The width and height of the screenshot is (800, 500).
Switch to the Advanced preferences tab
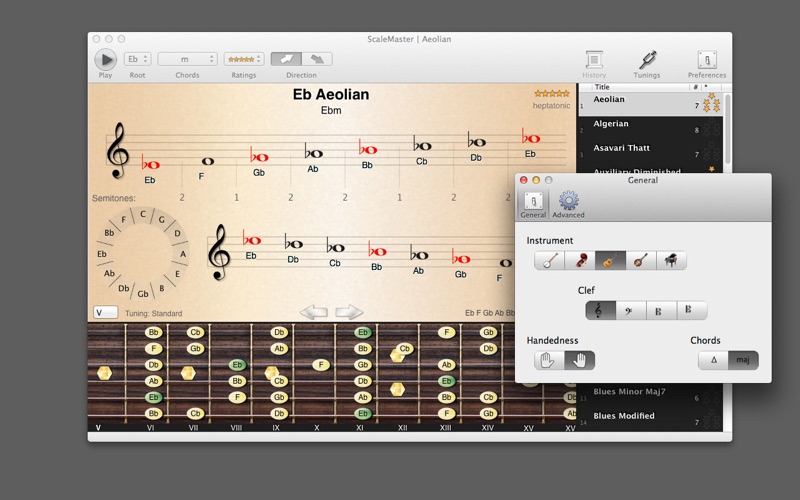(x=568, y=205)
